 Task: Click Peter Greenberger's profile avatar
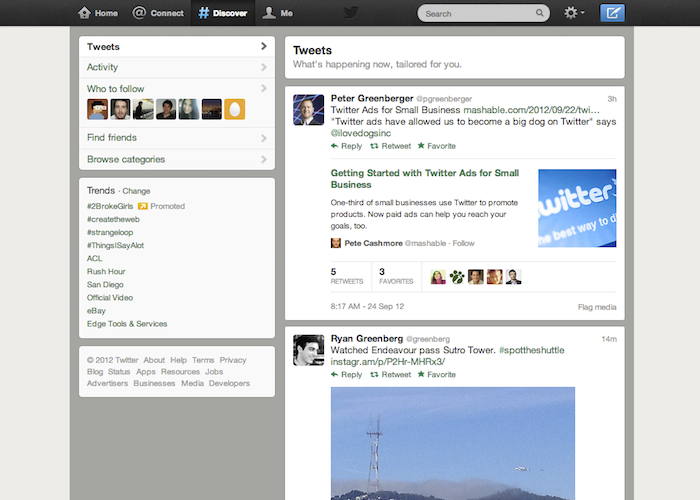(x=307, y=110)
